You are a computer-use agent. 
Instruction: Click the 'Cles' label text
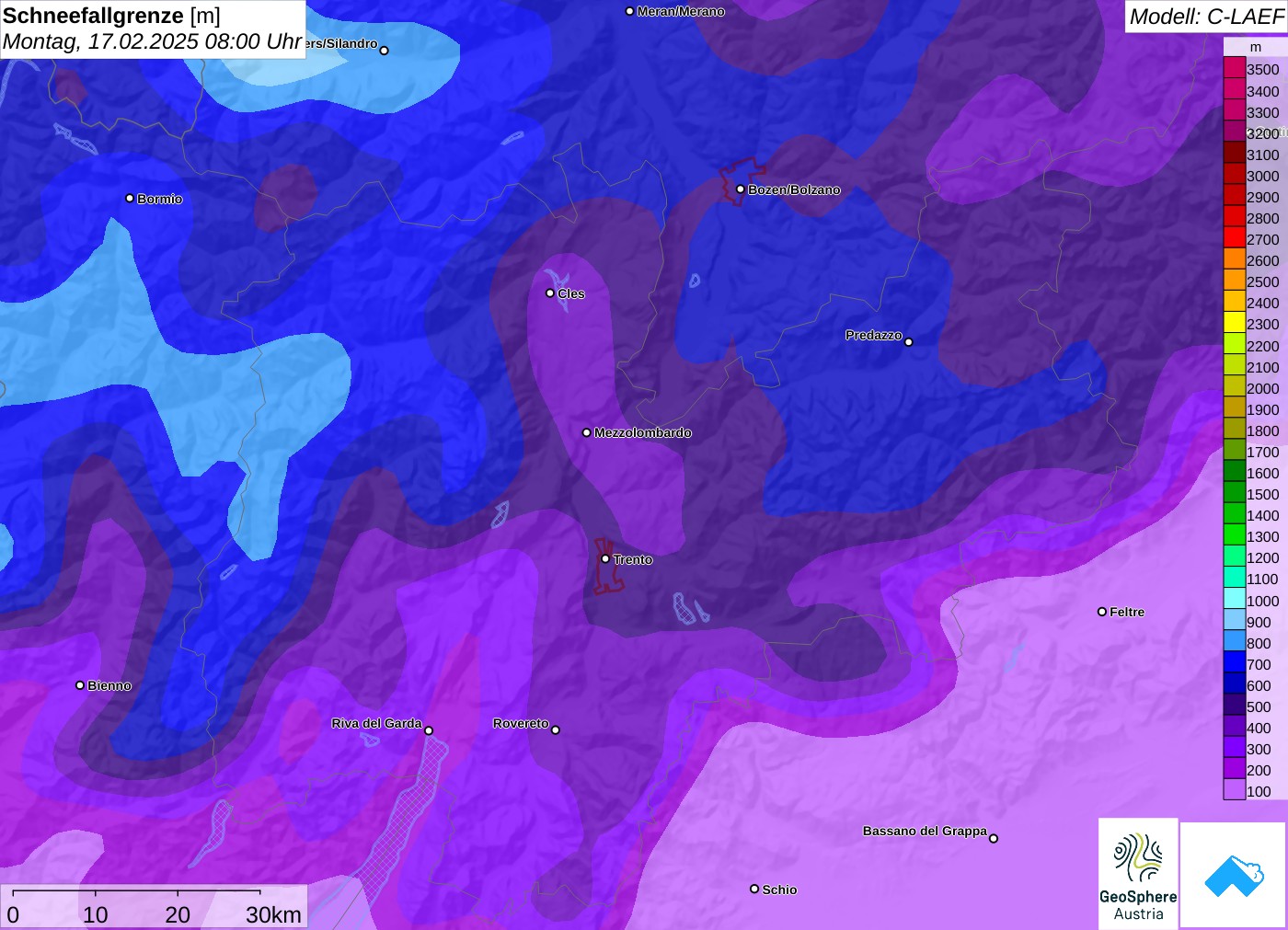tap(571, 293)
